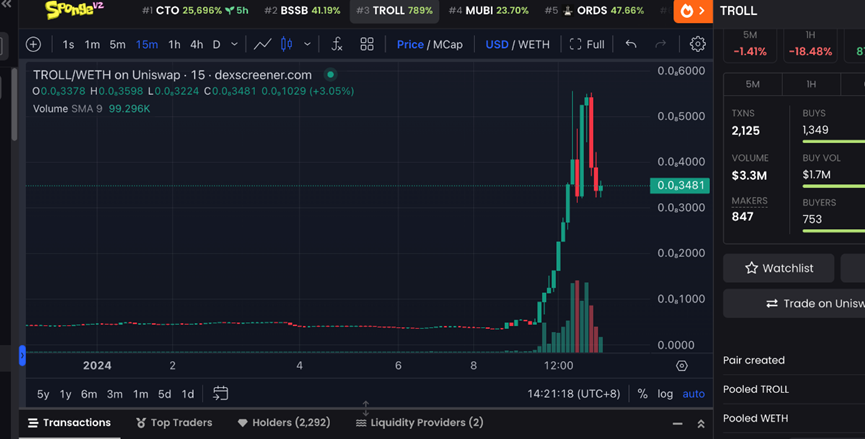Open the Transactions tab
Image resolution: width=865 pixels, height=439 pixels.
(x=70, y=423)
